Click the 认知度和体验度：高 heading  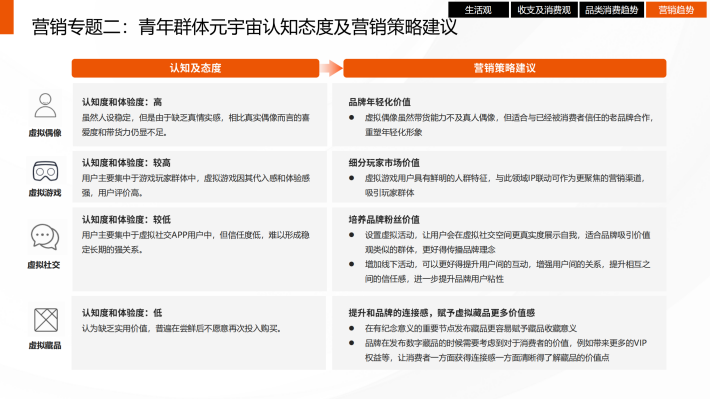122,102
